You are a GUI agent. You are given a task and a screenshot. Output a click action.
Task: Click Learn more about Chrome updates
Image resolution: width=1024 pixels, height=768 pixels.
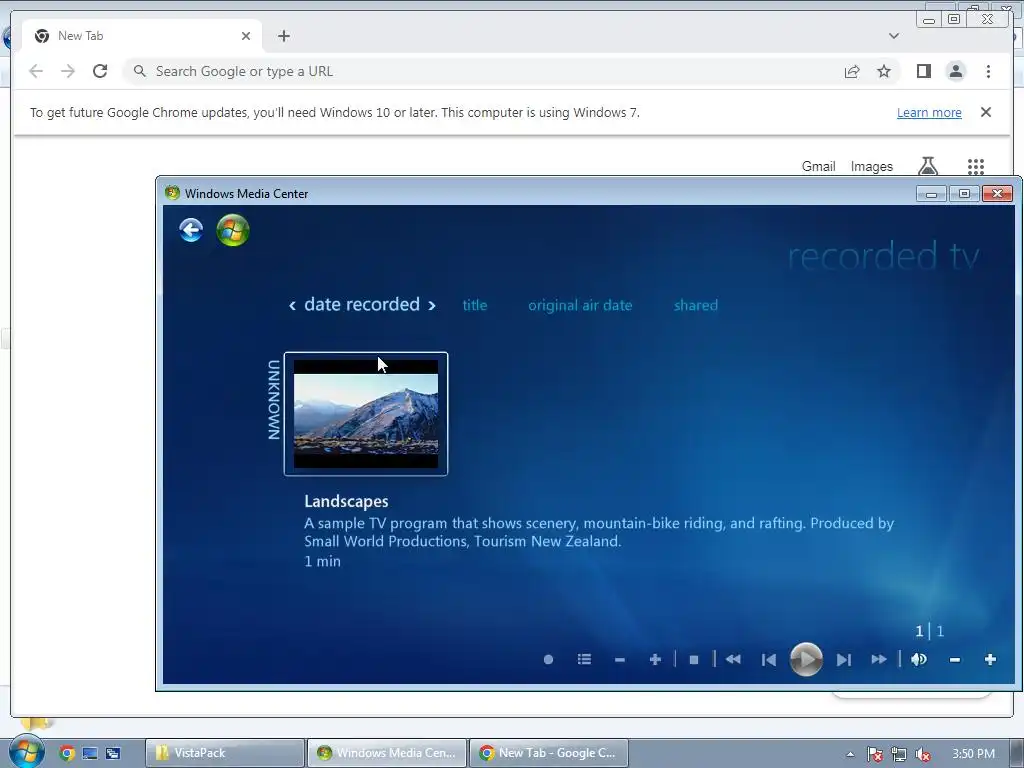[929, 112]
